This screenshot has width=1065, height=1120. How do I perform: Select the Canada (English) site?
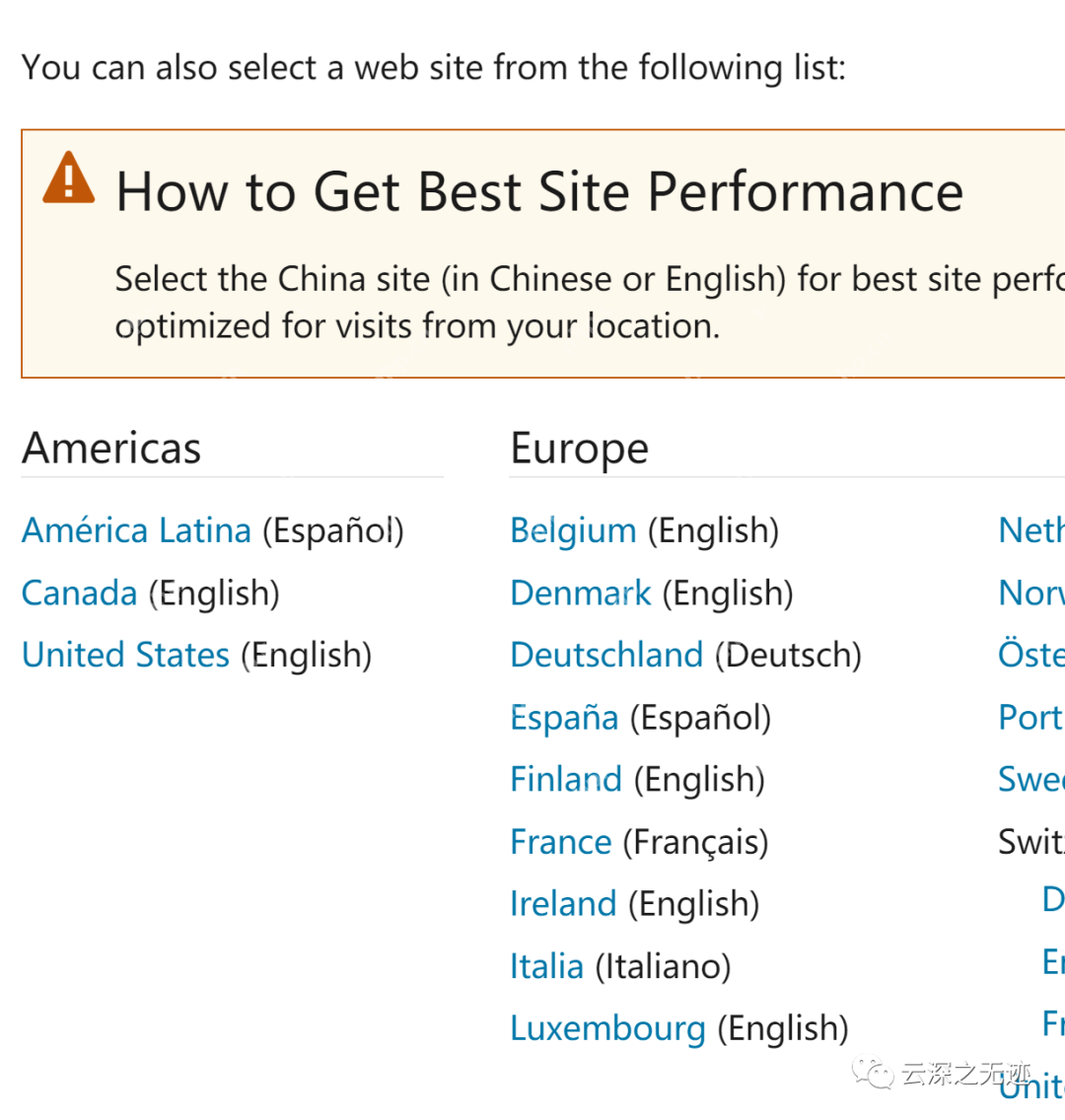[79, 594]
